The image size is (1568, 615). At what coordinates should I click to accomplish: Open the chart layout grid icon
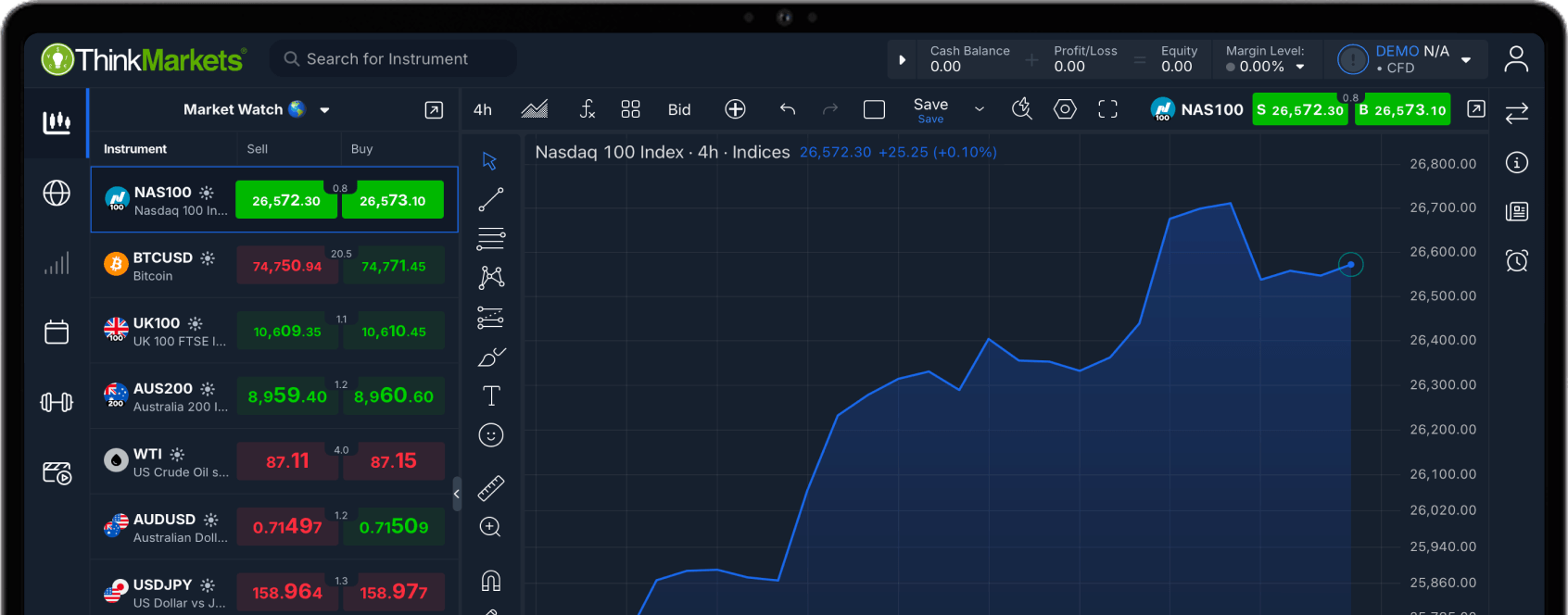(631, 109)
